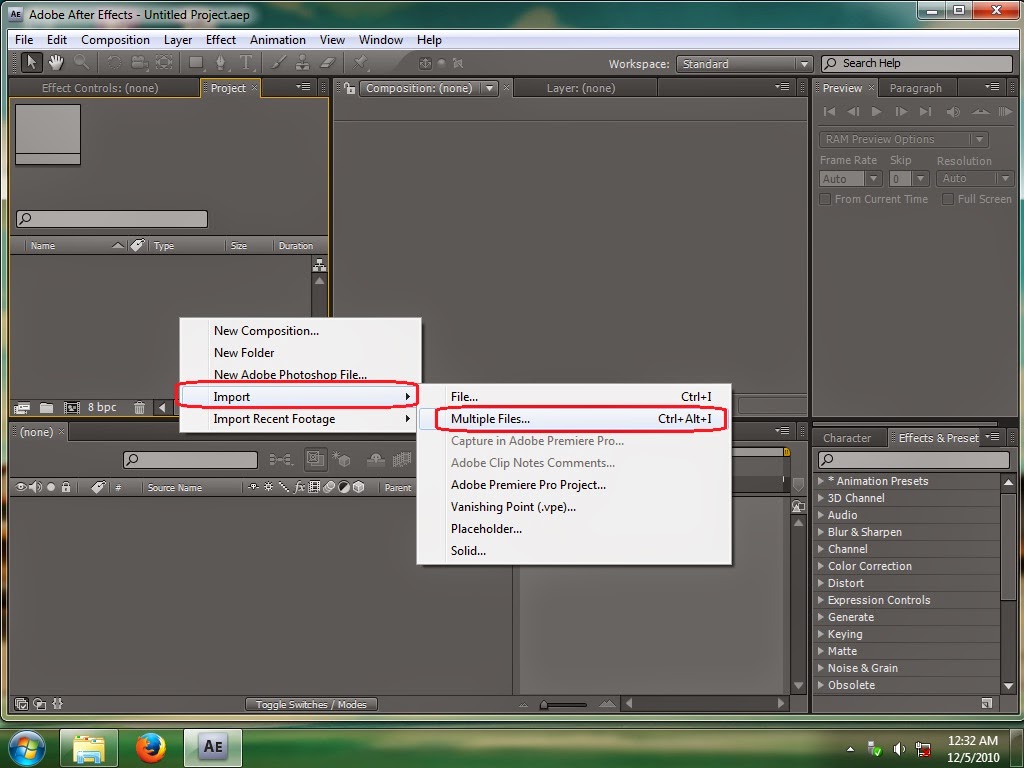Select New Composition... in context menu
1024x768 pixels.
[300, 330]
